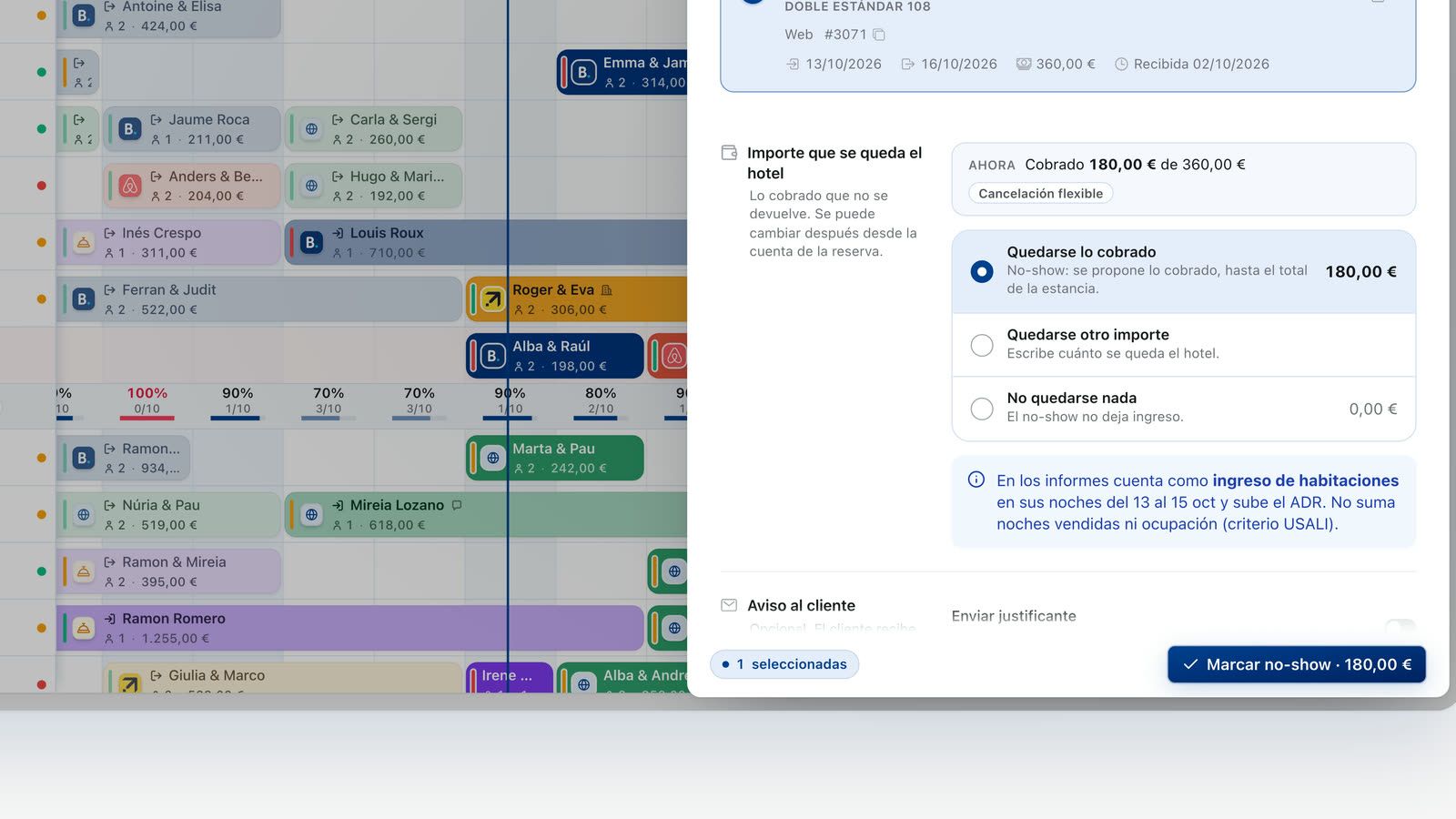The image size is (1456, 819).
Task: Click the Airbnb icon on Anders & Be... booking
Action: pyautogui.click(x=130, y=186)
